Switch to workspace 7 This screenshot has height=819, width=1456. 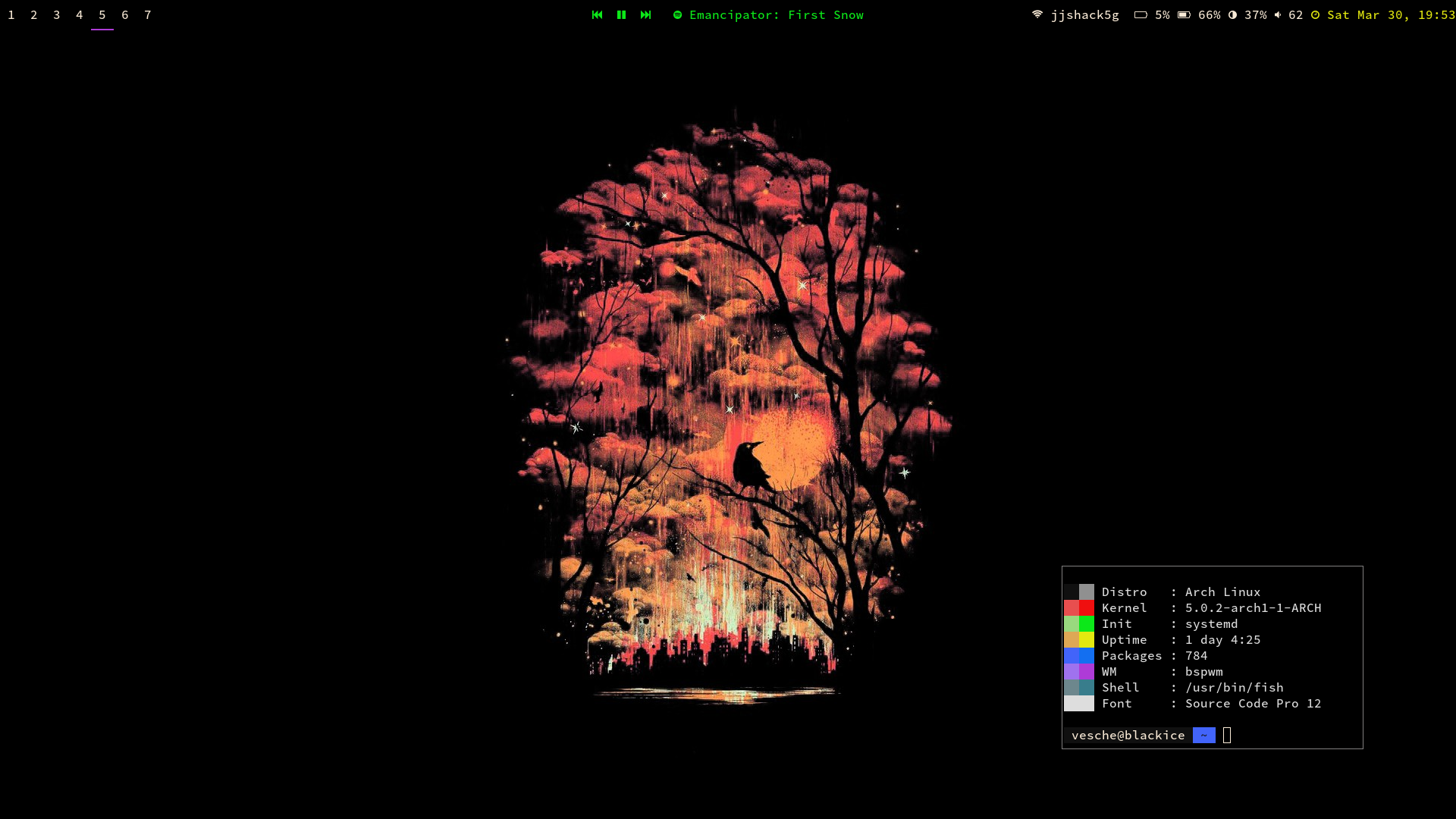[x=148, y=15]
